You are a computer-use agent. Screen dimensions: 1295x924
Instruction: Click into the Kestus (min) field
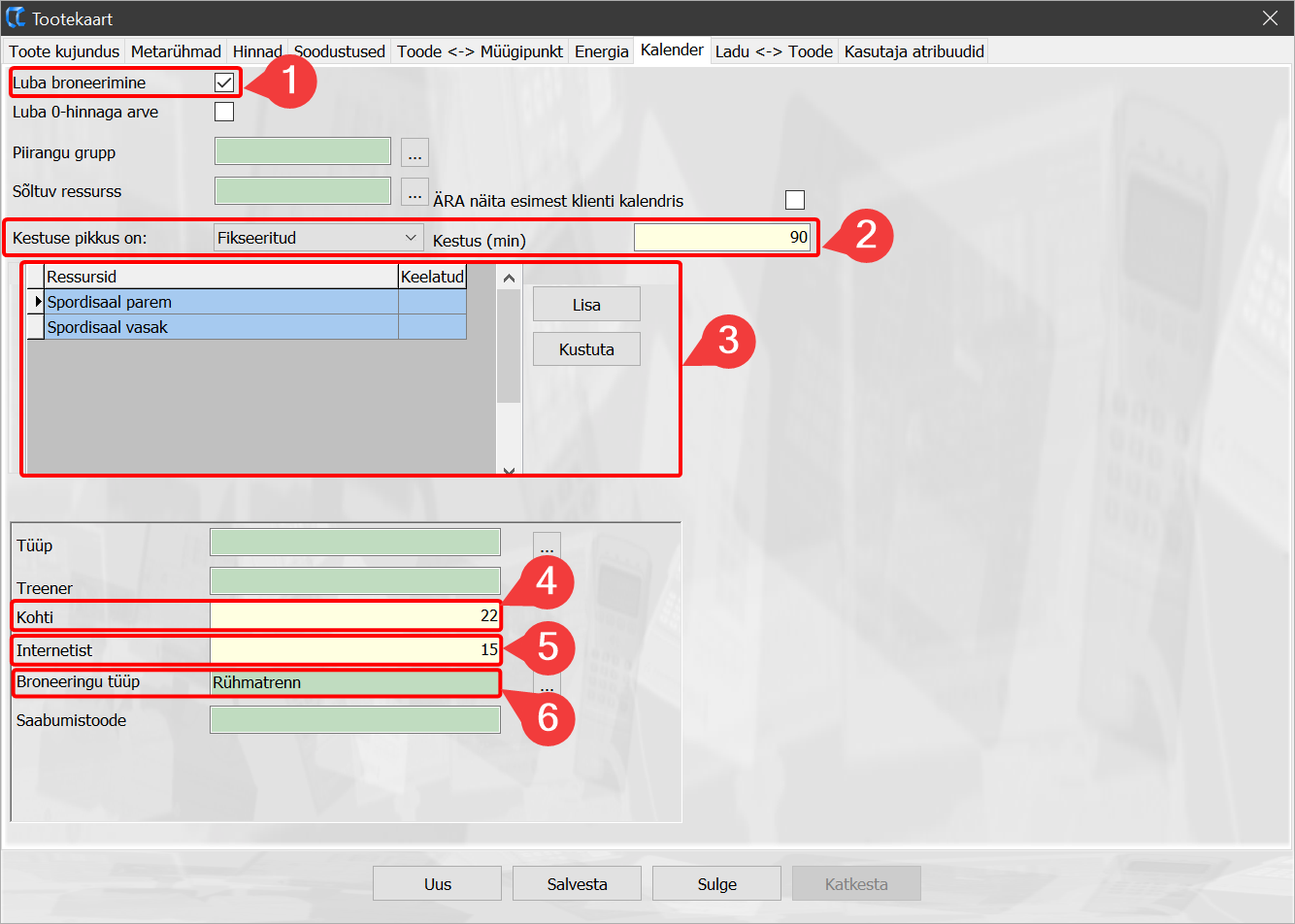(x=721, y=238)
